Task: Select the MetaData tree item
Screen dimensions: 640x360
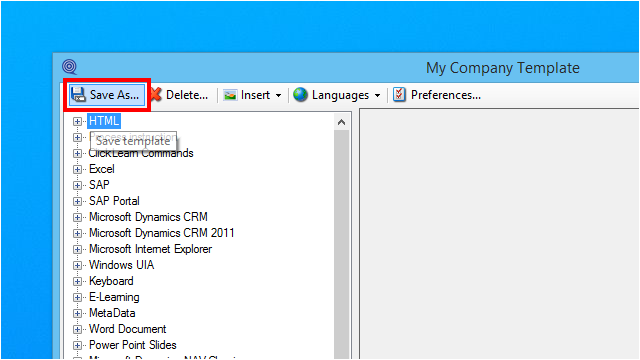Action: click(112, 313)
